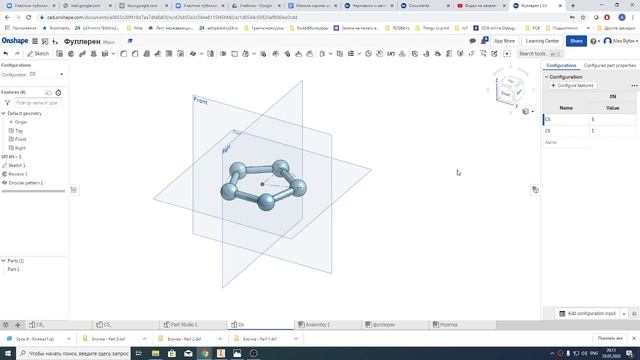Viewport: 640px width, 360px height.
Task: Open the comments speech bubble
Action: click(472, 41)
